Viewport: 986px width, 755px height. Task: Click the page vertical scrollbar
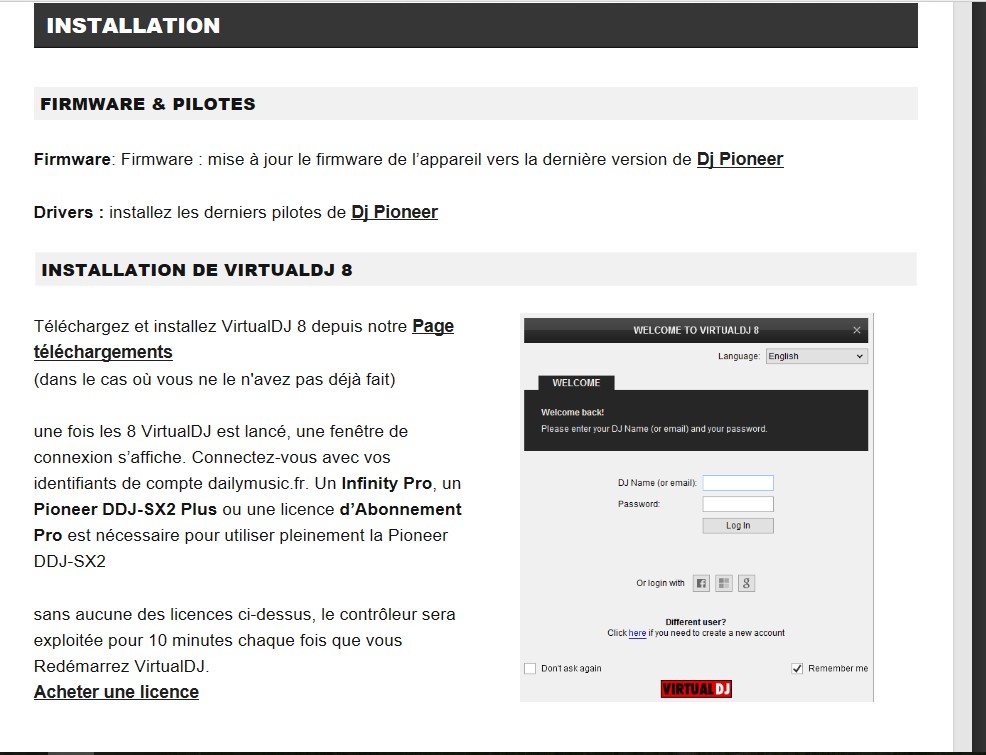coord(962,377)
